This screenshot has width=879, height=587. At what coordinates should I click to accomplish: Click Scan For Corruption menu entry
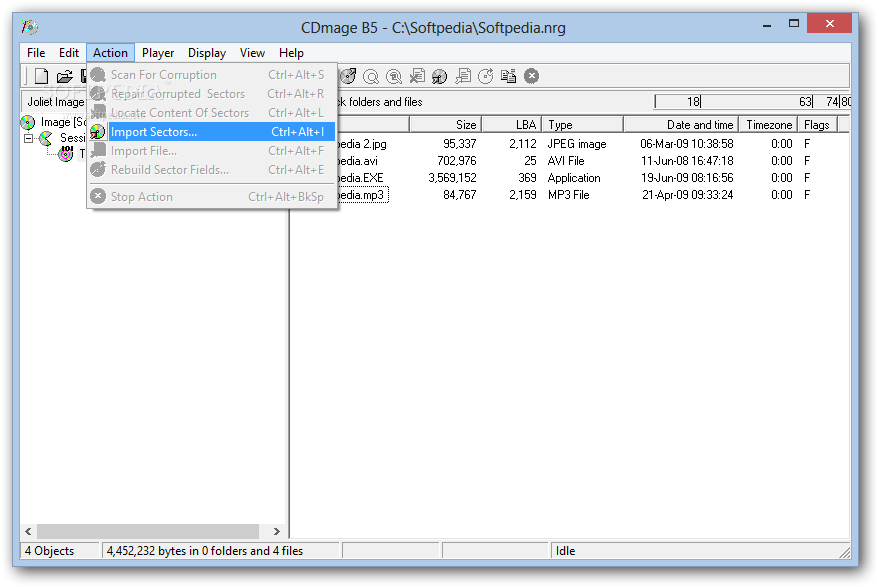[x=212, y=75]
